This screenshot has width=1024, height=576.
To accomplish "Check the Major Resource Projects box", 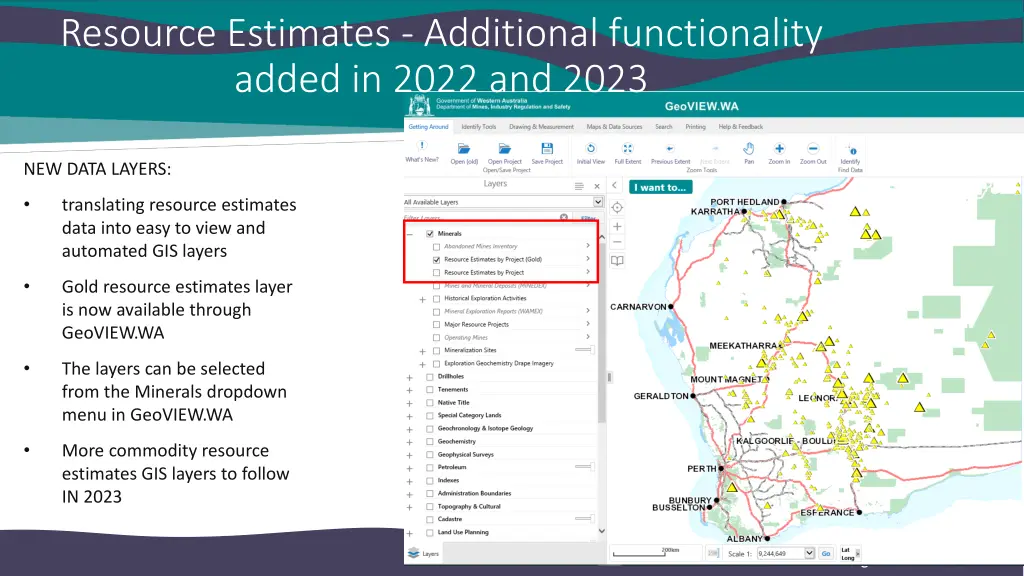I will (436, 325).
